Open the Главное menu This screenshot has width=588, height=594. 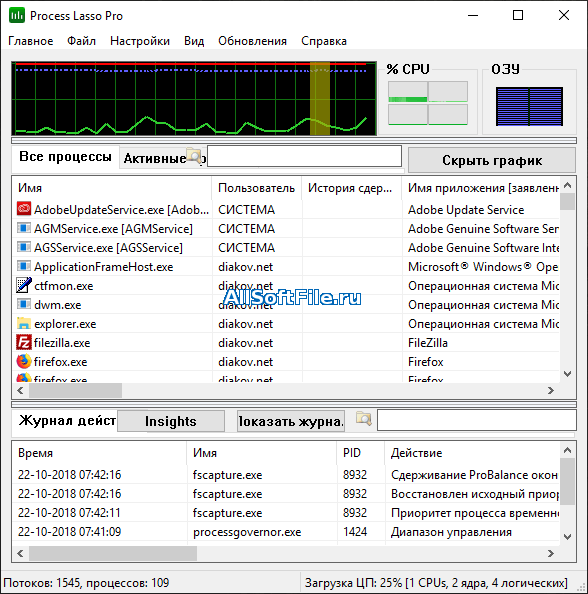[31, 41]
